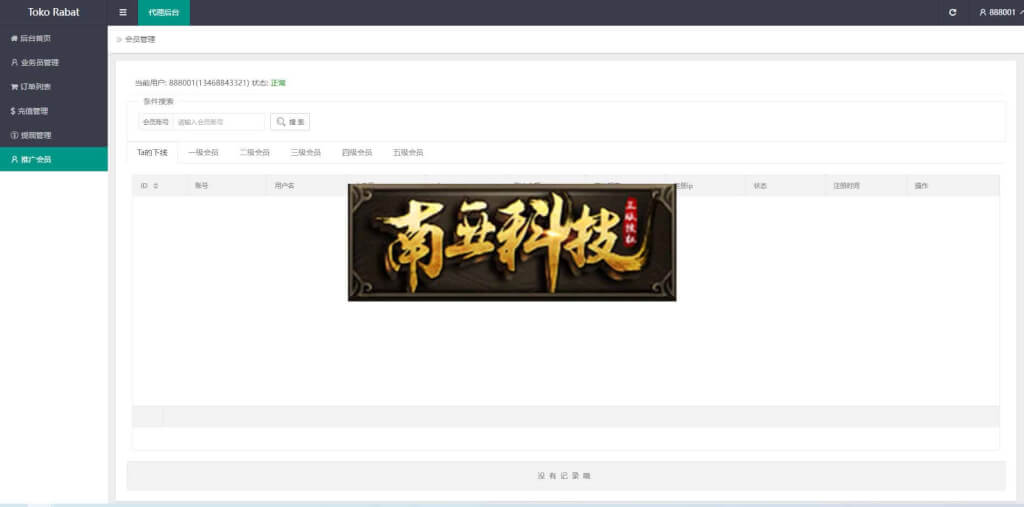The image size is (1024, 507).
Task: Open 充值管理 in the sidebar
Action: pos(54,111)
